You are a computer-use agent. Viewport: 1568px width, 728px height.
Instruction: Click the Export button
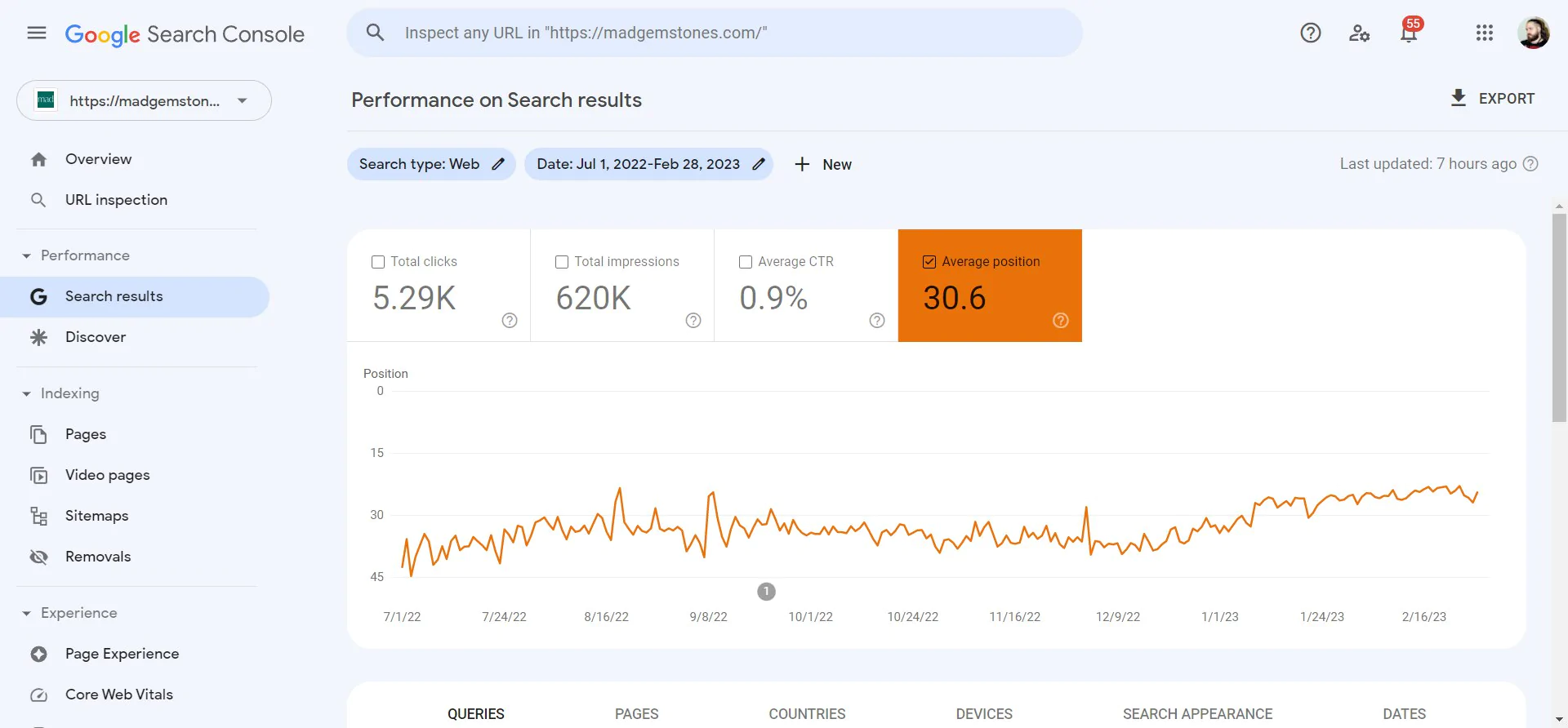point(1492,99)
